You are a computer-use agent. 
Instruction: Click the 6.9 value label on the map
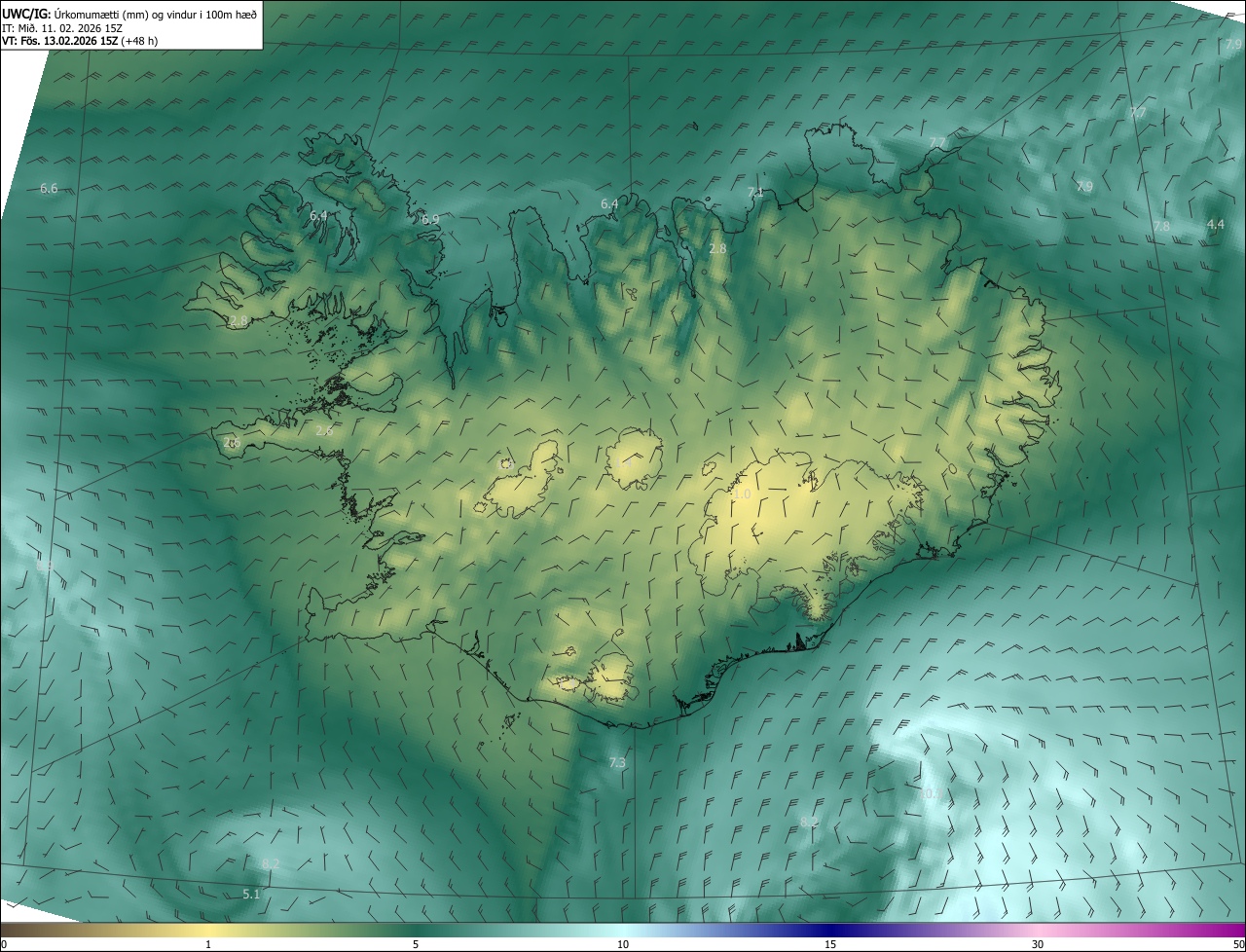(x=430, y=219)
